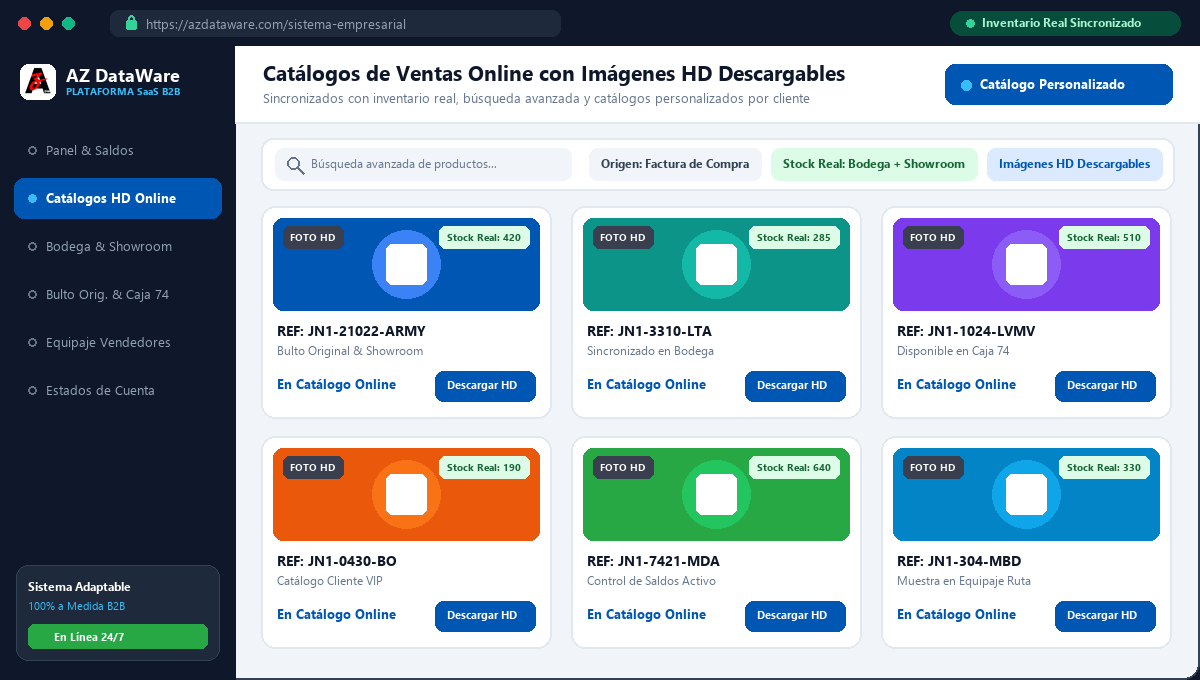Download HD image for JN1-3310-LTA
The image size is (1200, 680).
[795, 386]
